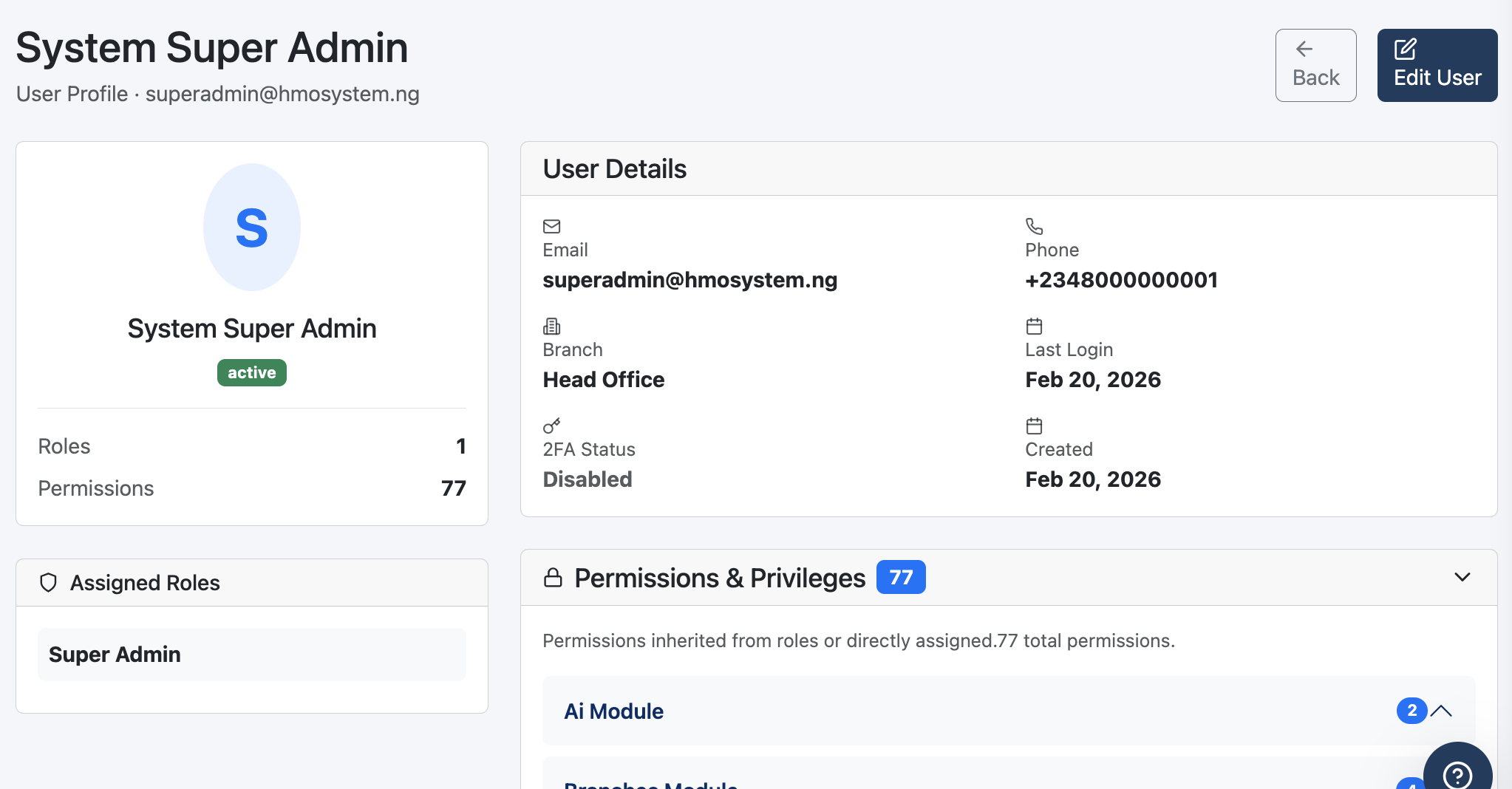This screenshot has height=789, width=1512.
Task: Click the Head Office branch value
Action: pos(604,380)
